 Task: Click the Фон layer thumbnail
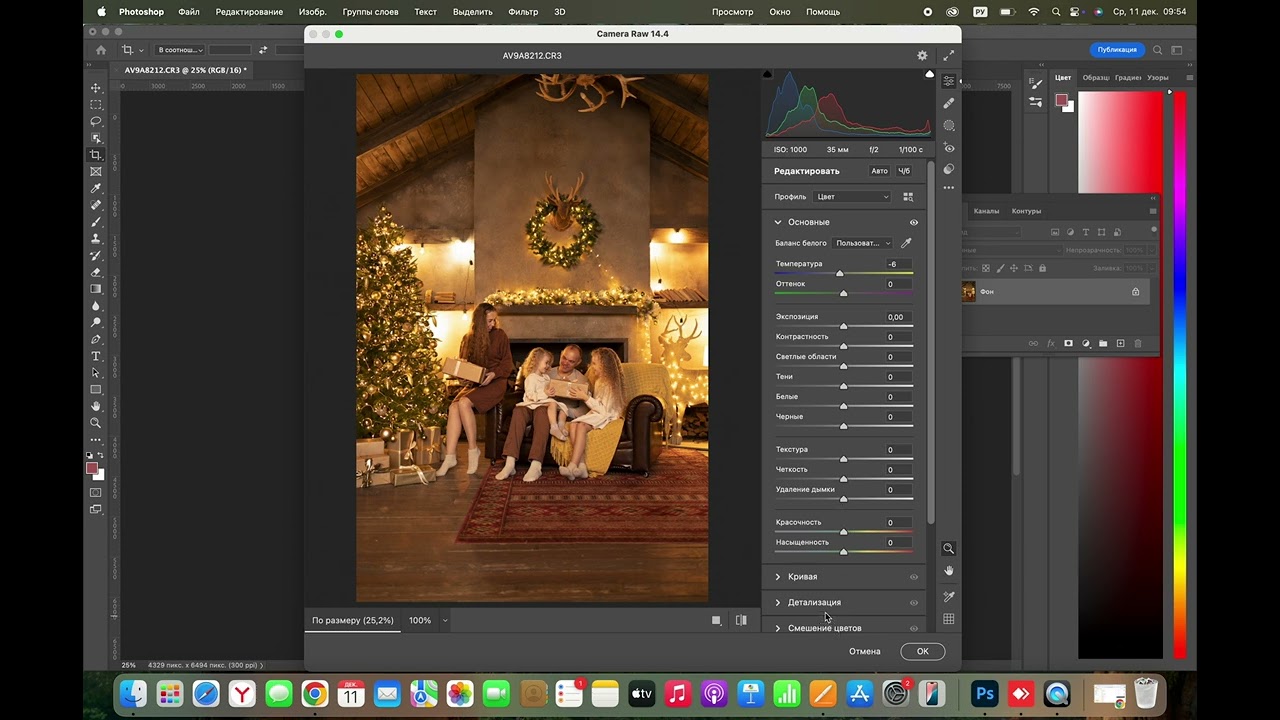968,292
